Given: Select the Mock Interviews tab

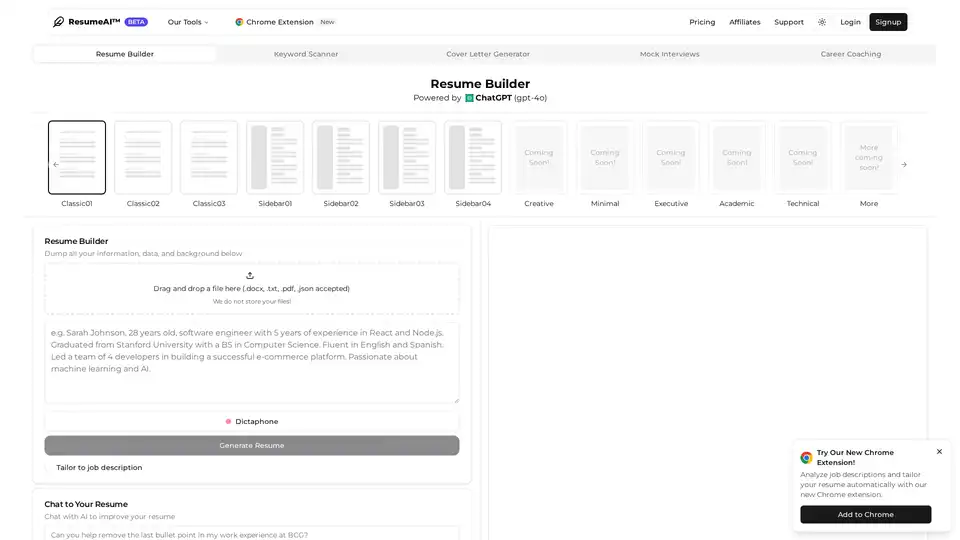Looking at the screenshot, I should point(669,54).
